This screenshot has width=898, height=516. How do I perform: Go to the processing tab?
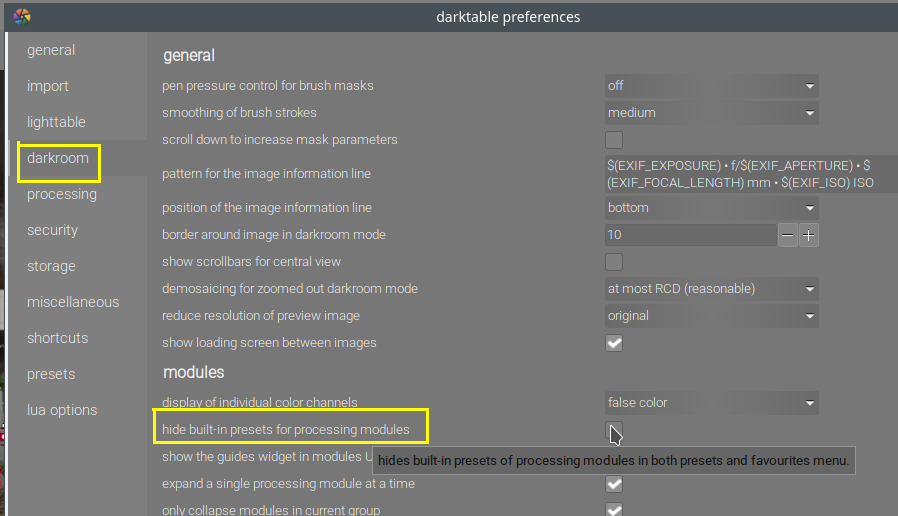click(62, 194)
